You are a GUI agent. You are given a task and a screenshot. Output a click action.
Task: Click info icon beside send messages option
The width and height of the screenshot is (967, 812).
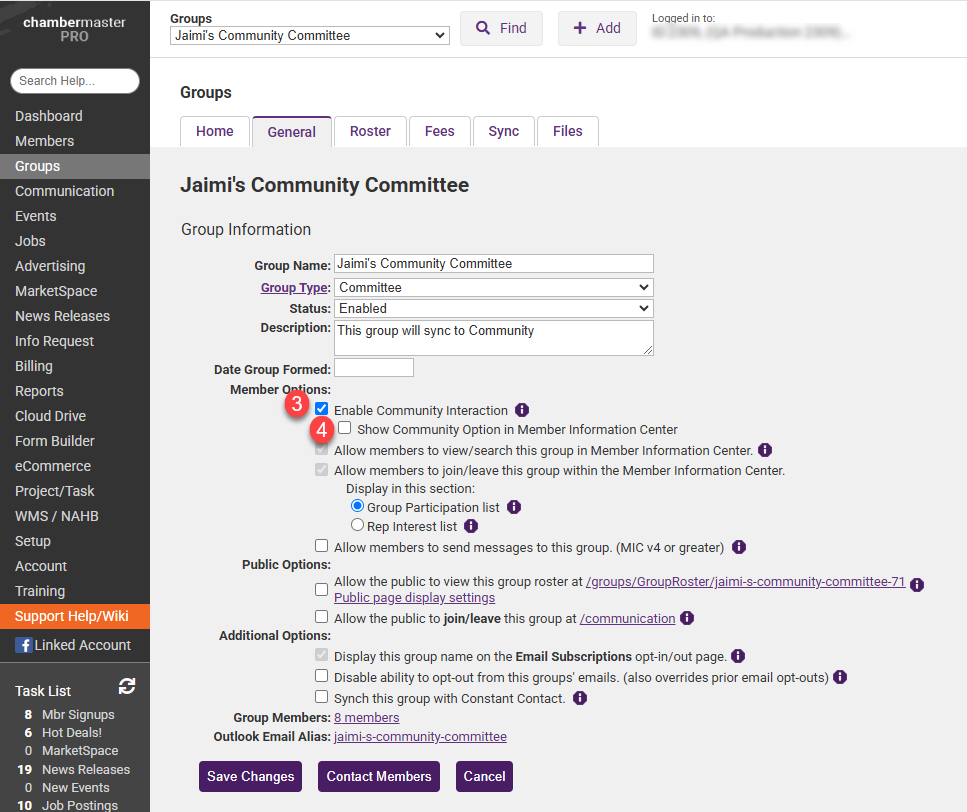pos(739,547)
